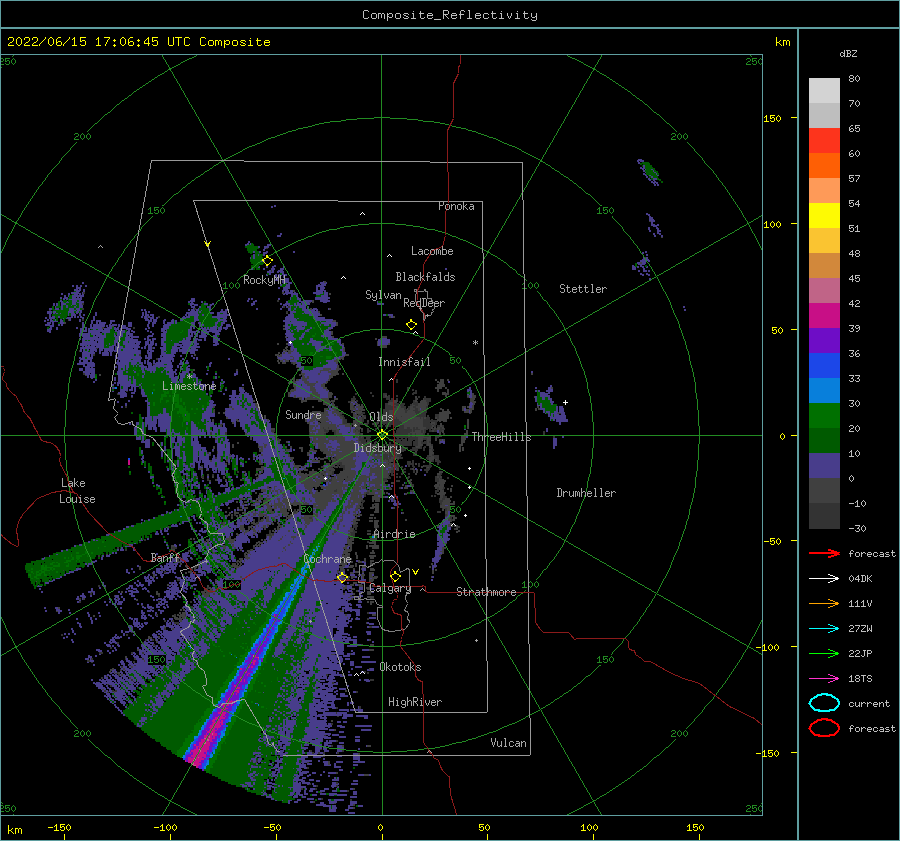Click the yellow diamond marker under Cochrane
The image size is (900, 841).
(342, 577)
